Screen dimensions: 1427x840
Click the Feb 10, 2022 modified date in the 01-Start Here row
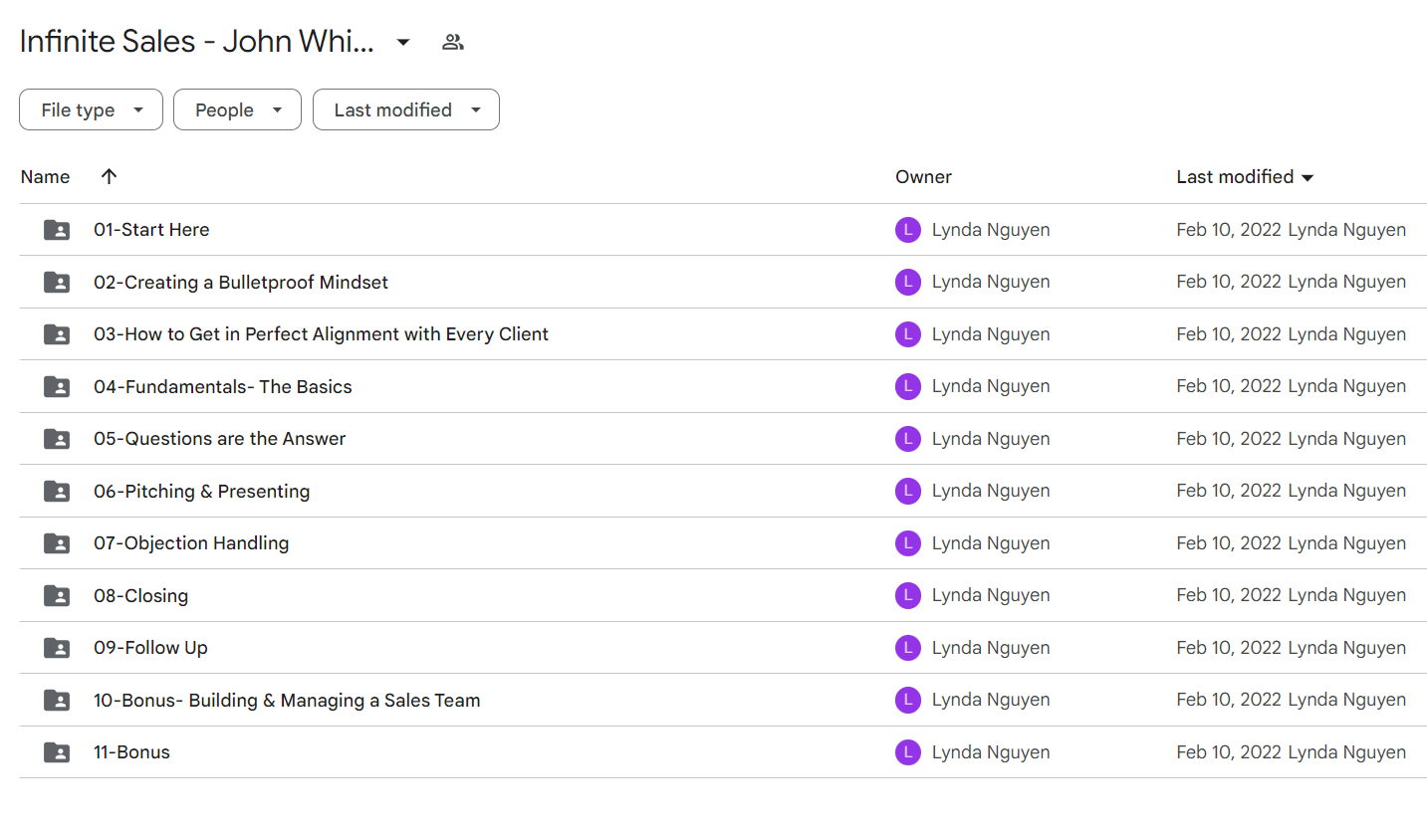tap(1229, 230)
